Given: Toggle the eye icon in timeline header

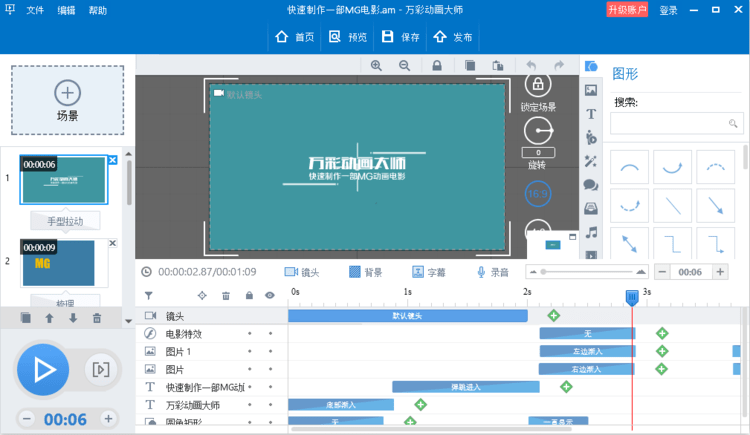Looking at the screenshot, I should point(270,295).
